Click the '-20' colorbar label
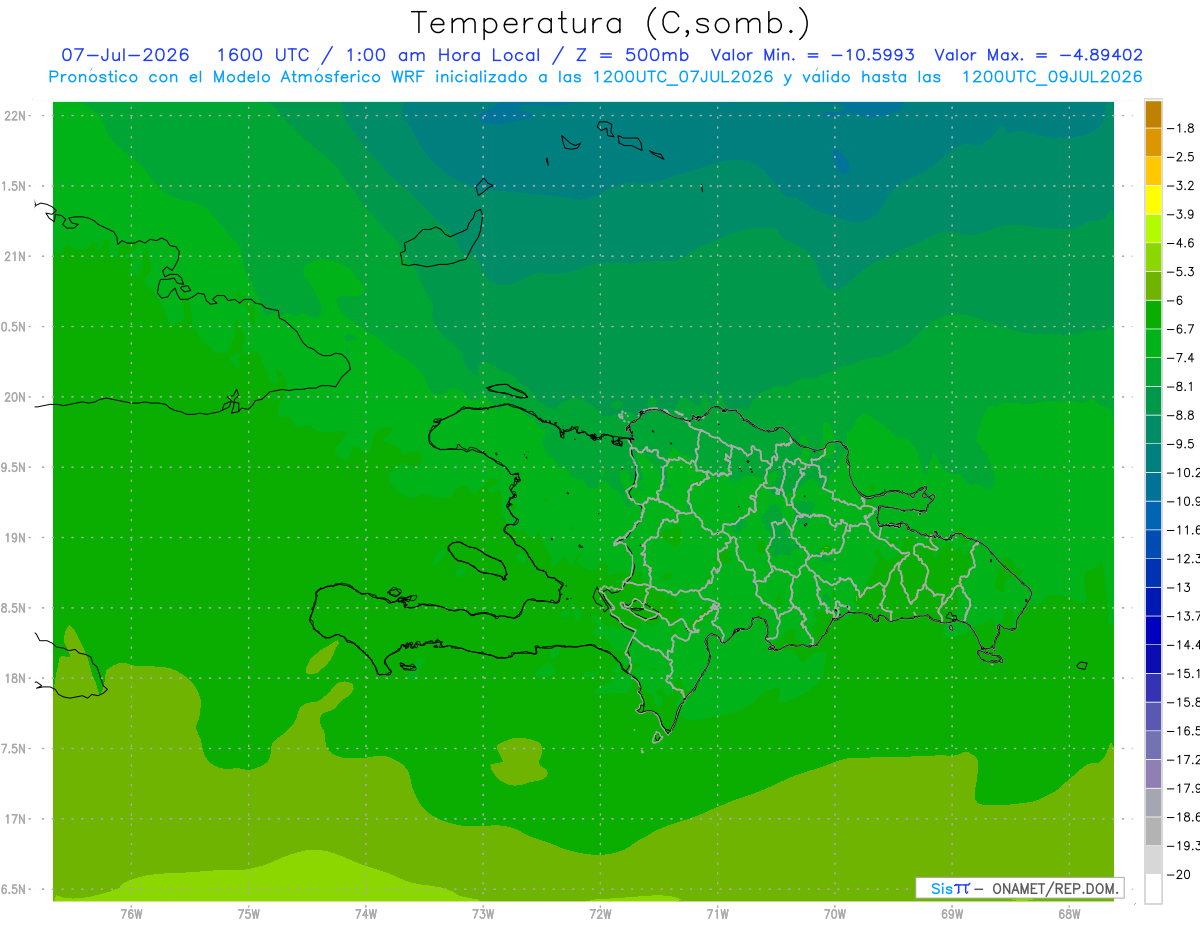The height and width of the screenshot is (927, 1200). point(1180,874)
